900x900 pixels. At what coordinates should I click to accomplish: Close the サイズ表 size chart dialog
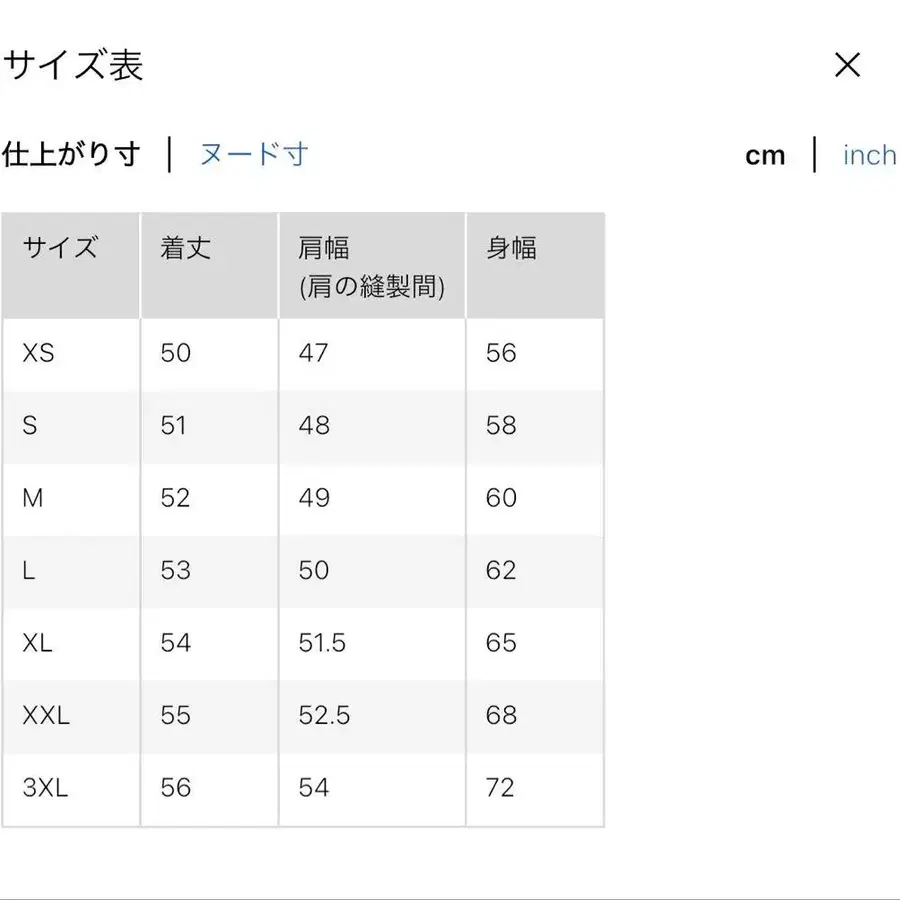848,65
